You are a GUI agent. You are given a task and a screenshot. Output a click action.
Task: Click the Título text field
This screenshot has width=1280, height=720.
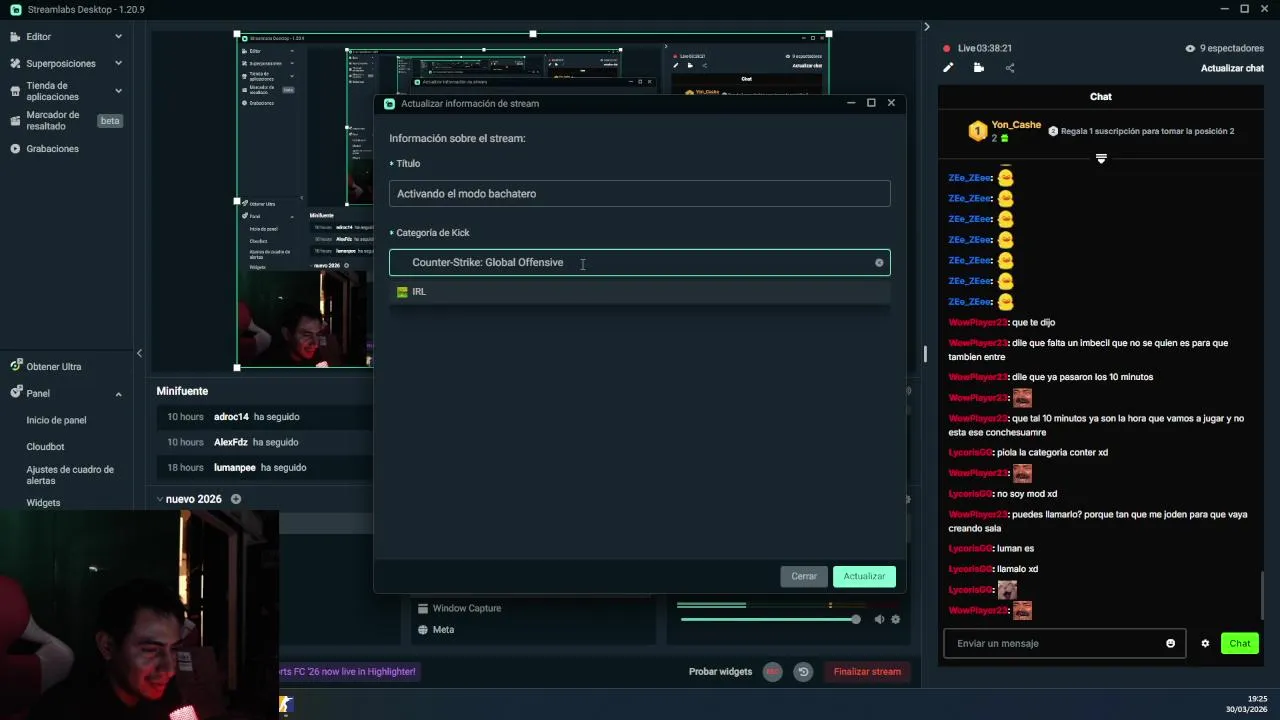[x=639, y=194]
